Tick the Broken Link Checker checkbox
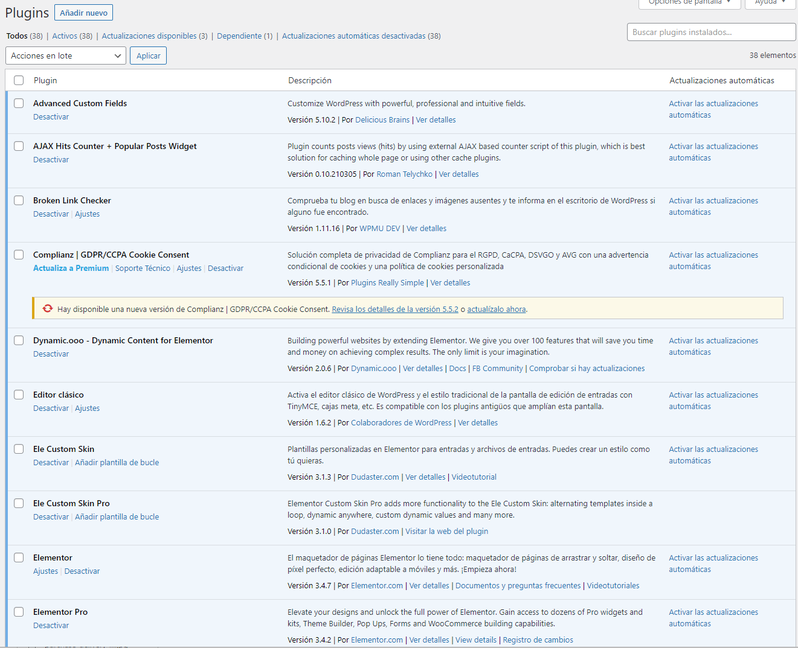 19,200
